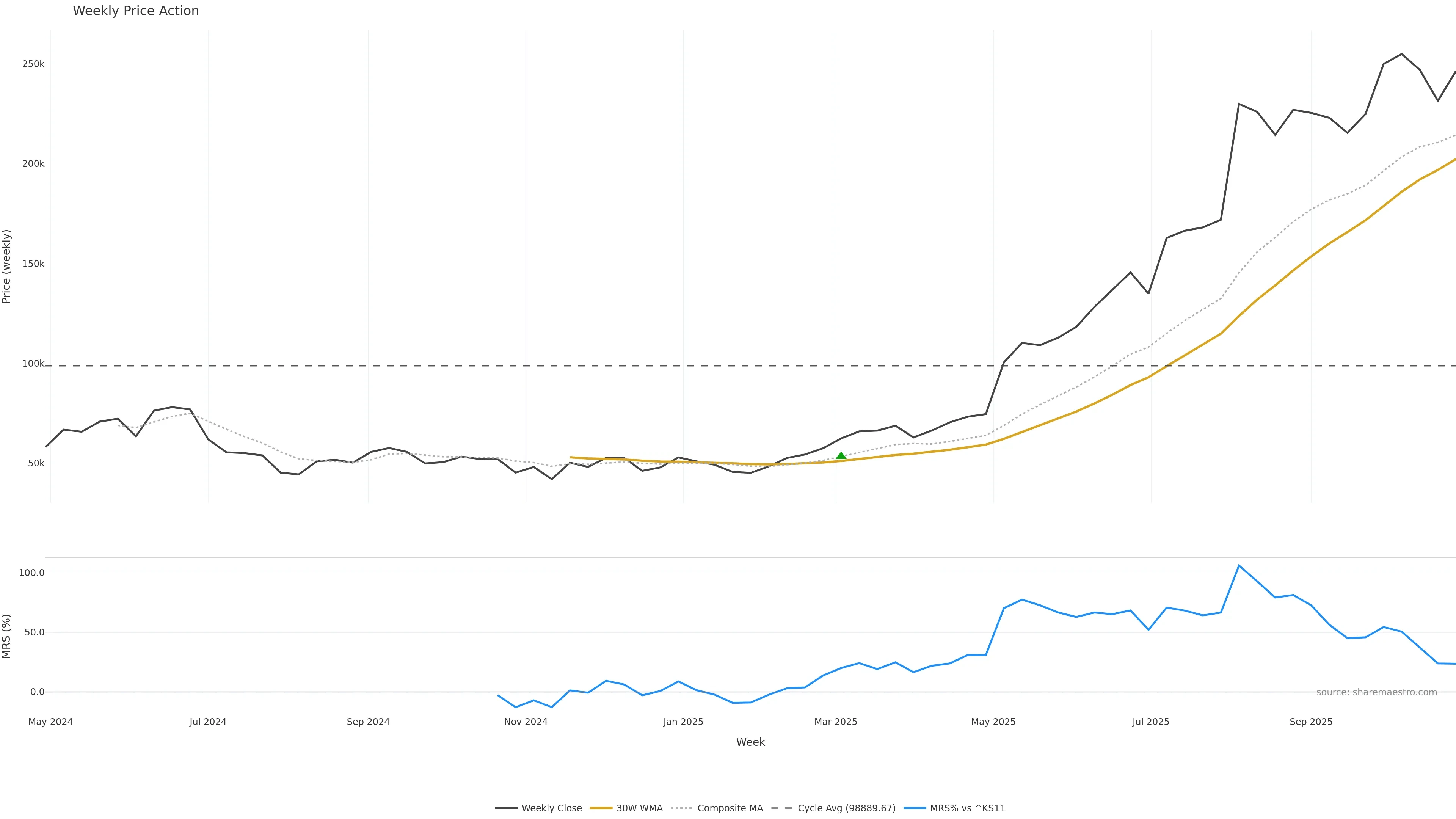Click the Nov 2024 x-axis label
This screenshot has width=1456, height=819.
pos(526,722)
